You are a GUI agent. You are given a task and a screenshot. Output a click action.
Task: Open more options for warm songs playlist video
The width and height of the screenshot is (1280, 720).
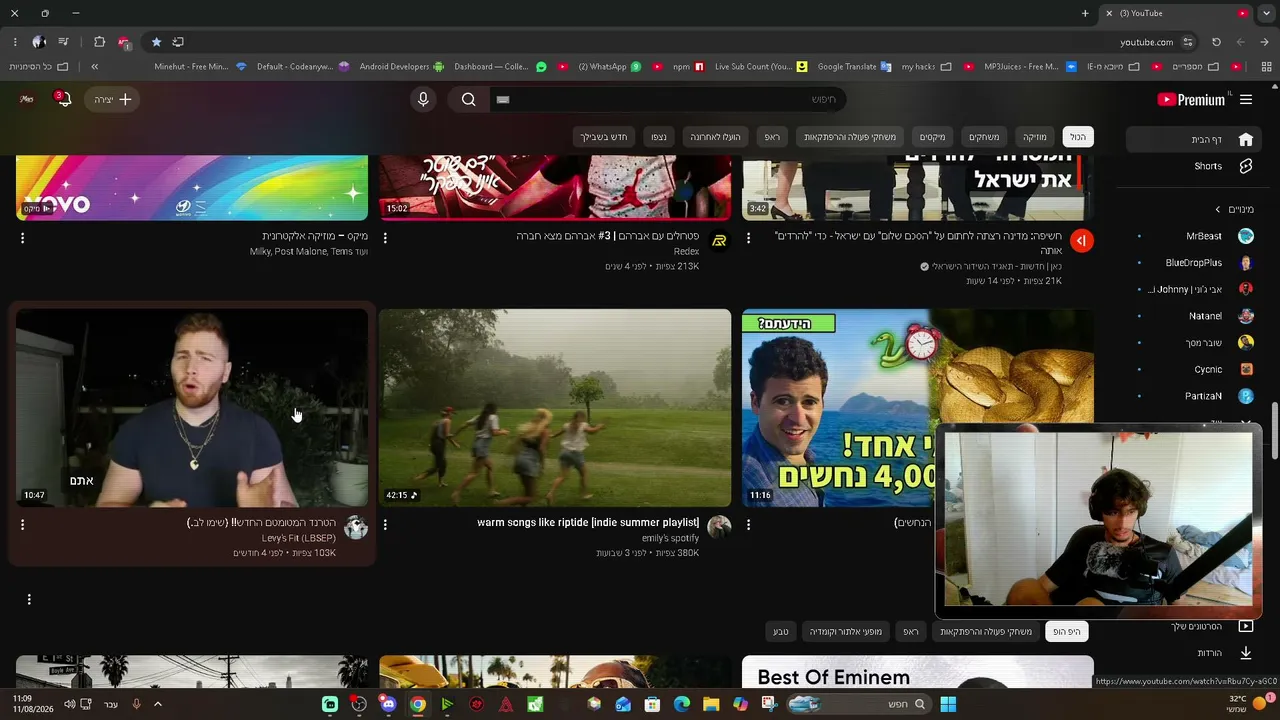click(385, 524)
